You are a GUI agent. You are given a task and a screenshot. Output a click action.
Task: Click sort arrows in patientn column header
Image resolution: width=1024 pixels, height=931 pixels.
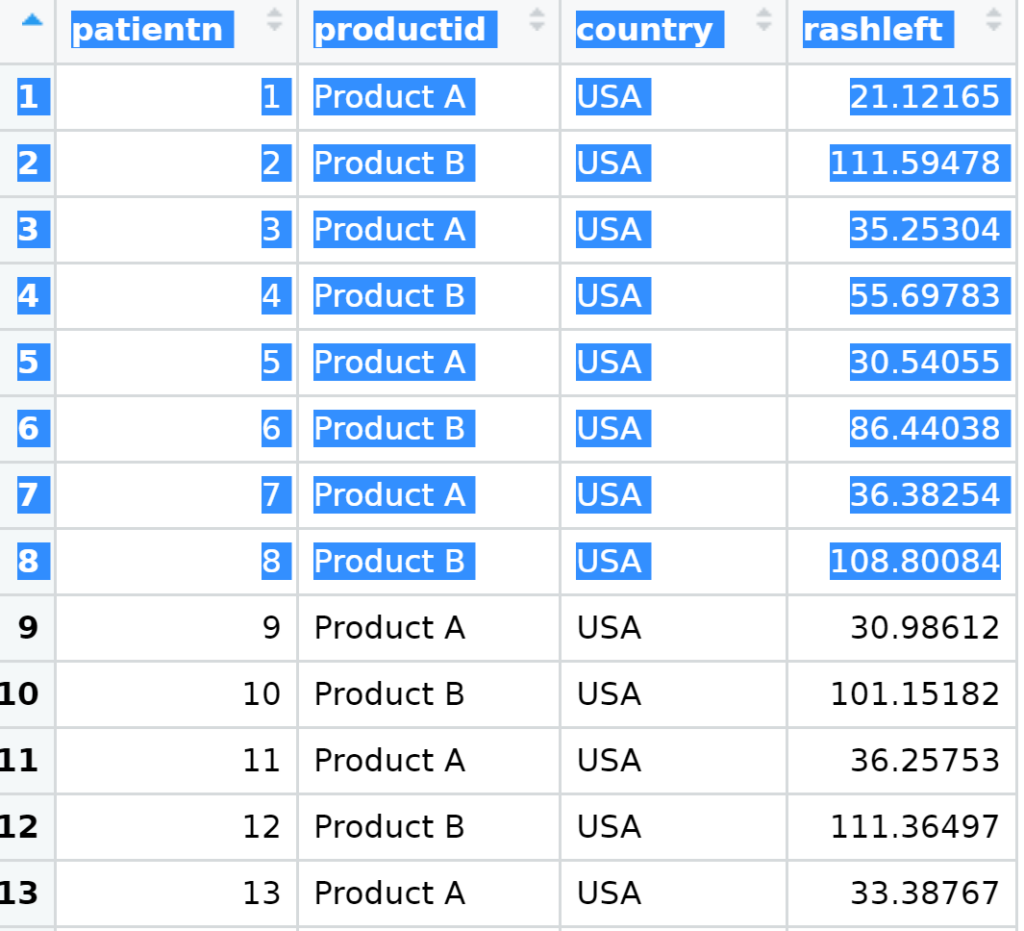pos(274,20)
